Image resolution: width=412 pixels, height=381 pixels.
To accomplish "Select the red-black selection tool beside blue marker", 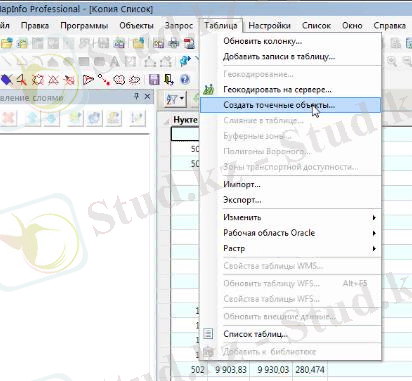I will (22, 80).
